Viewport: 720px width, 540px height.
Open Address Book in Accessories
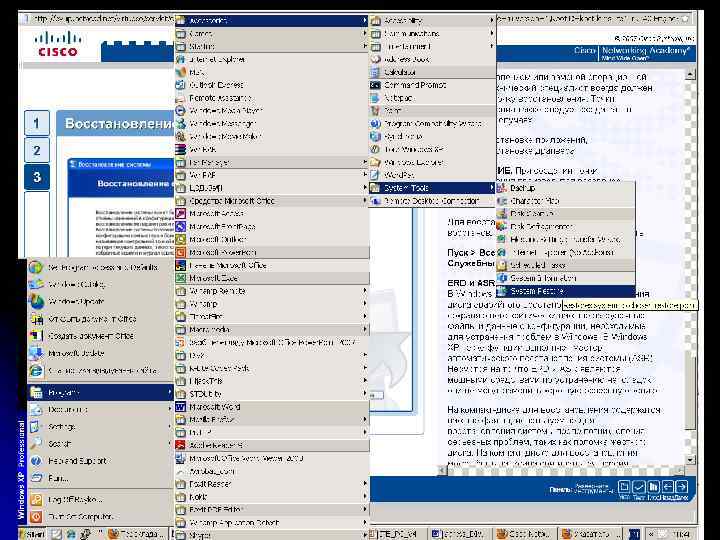pyautogui.click(x=433, y=59)
